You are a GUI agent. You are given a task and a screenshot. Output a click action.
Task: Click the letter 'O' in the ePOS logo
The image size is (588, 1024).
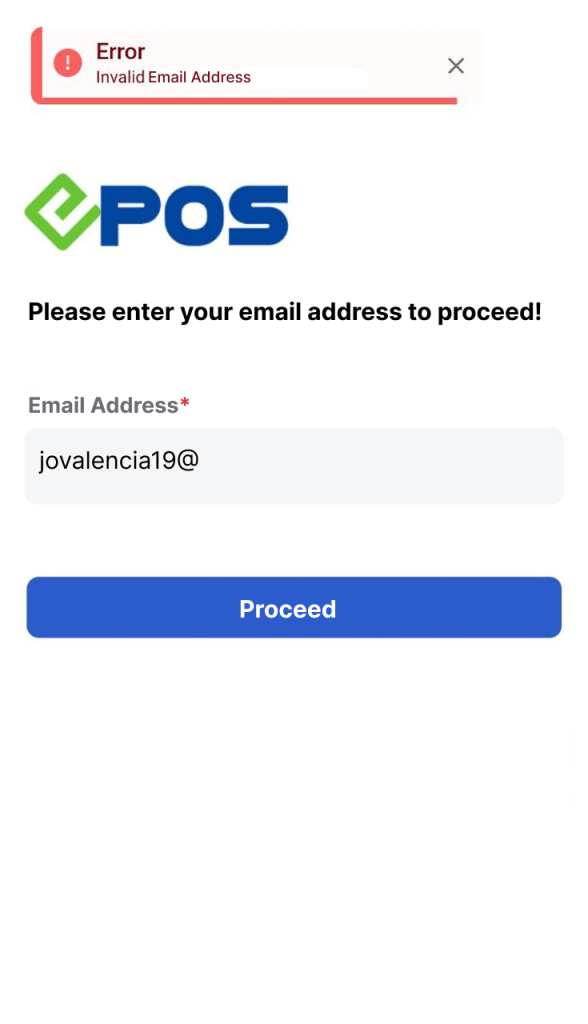click(x=194, y=216)
